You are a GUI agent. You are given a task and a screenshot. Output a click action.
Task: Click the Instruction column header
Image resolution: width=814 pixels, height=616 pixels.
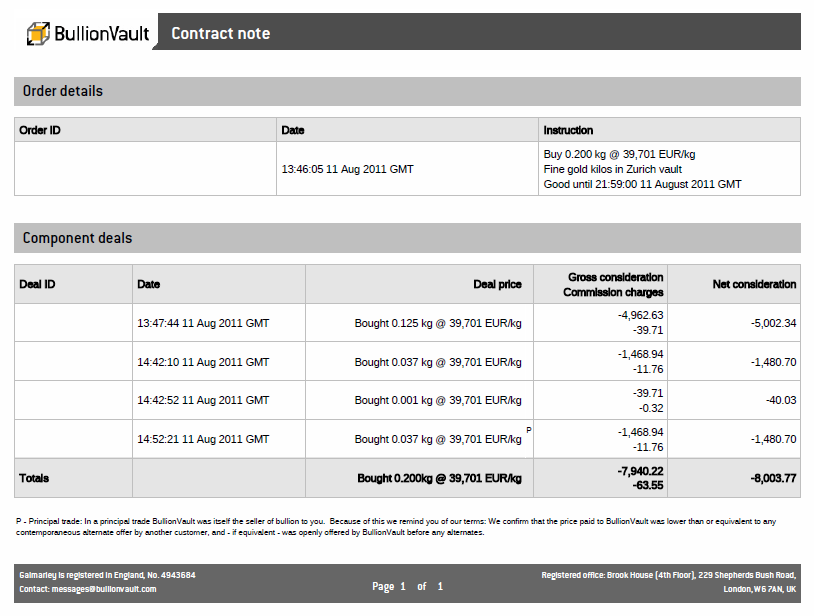(568, 130)
